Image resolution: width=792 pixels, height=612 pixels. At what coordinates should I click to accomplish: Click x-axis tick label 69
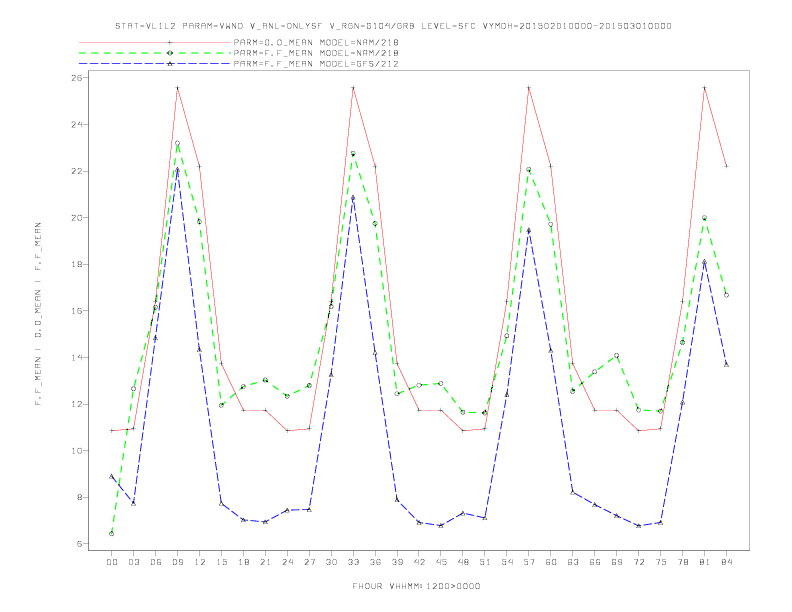coord(617,562)
